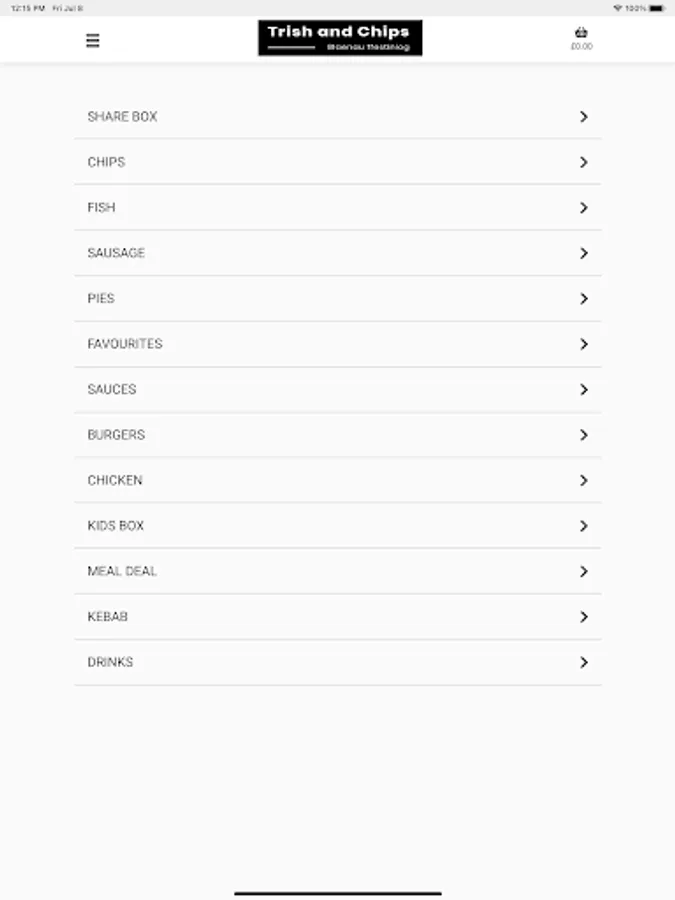Click the SAUSAGE row chevron
675x900 pixels.
584,253
